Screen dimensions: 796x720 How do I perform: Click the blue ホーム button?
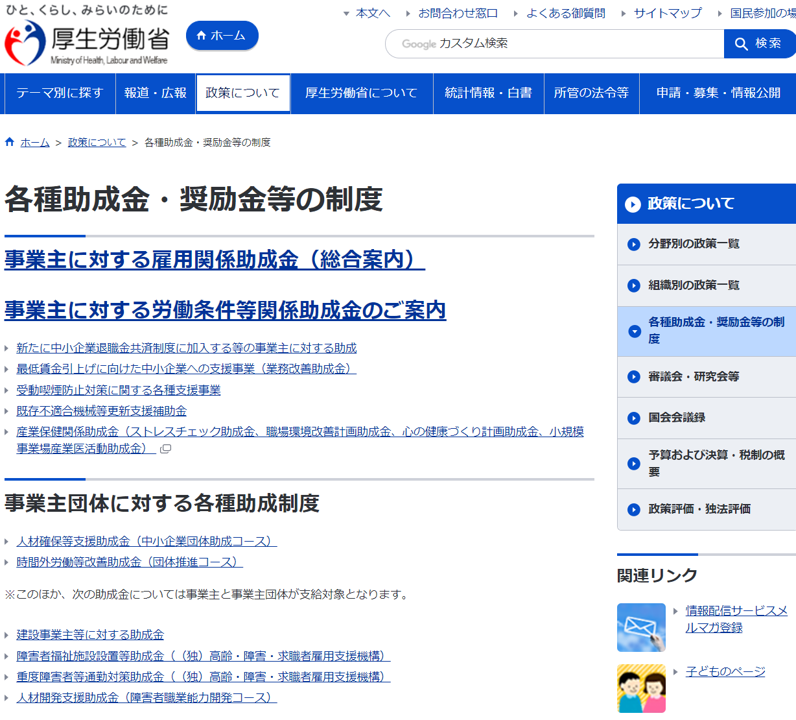tap(222, 36)
